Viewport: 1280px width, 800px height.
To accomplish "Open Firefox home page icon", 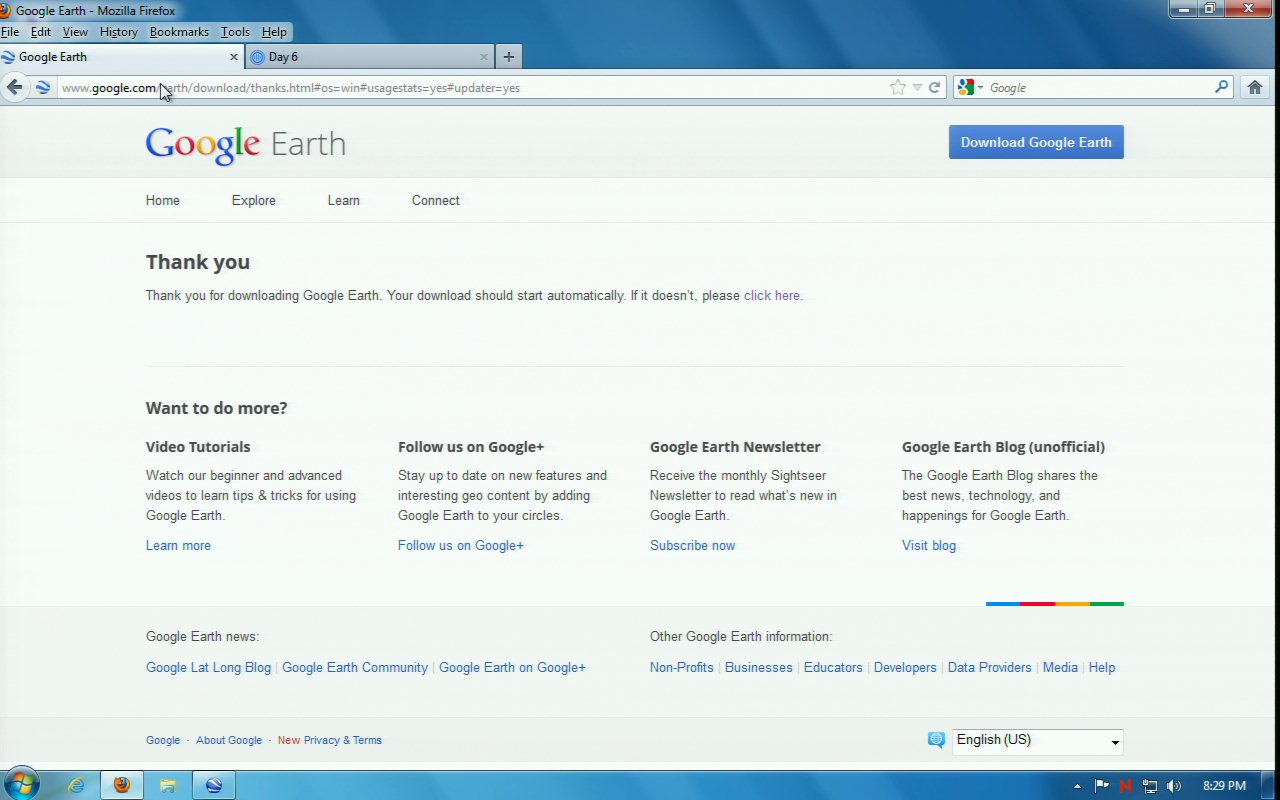I will click(1255, 87).
